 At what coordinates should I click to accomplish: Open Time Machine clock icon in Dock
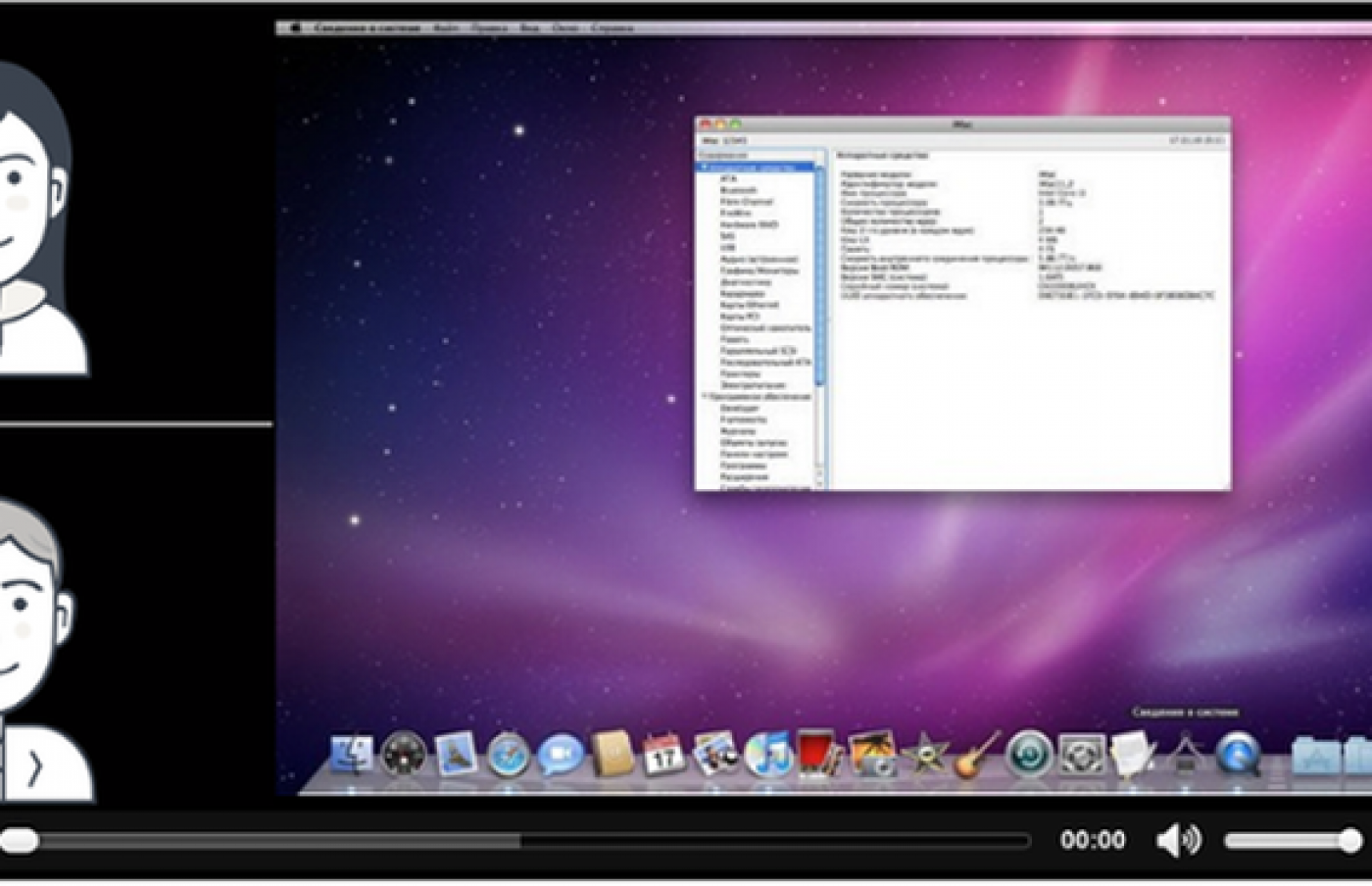pyautogui.click(x=1030, y=755)
